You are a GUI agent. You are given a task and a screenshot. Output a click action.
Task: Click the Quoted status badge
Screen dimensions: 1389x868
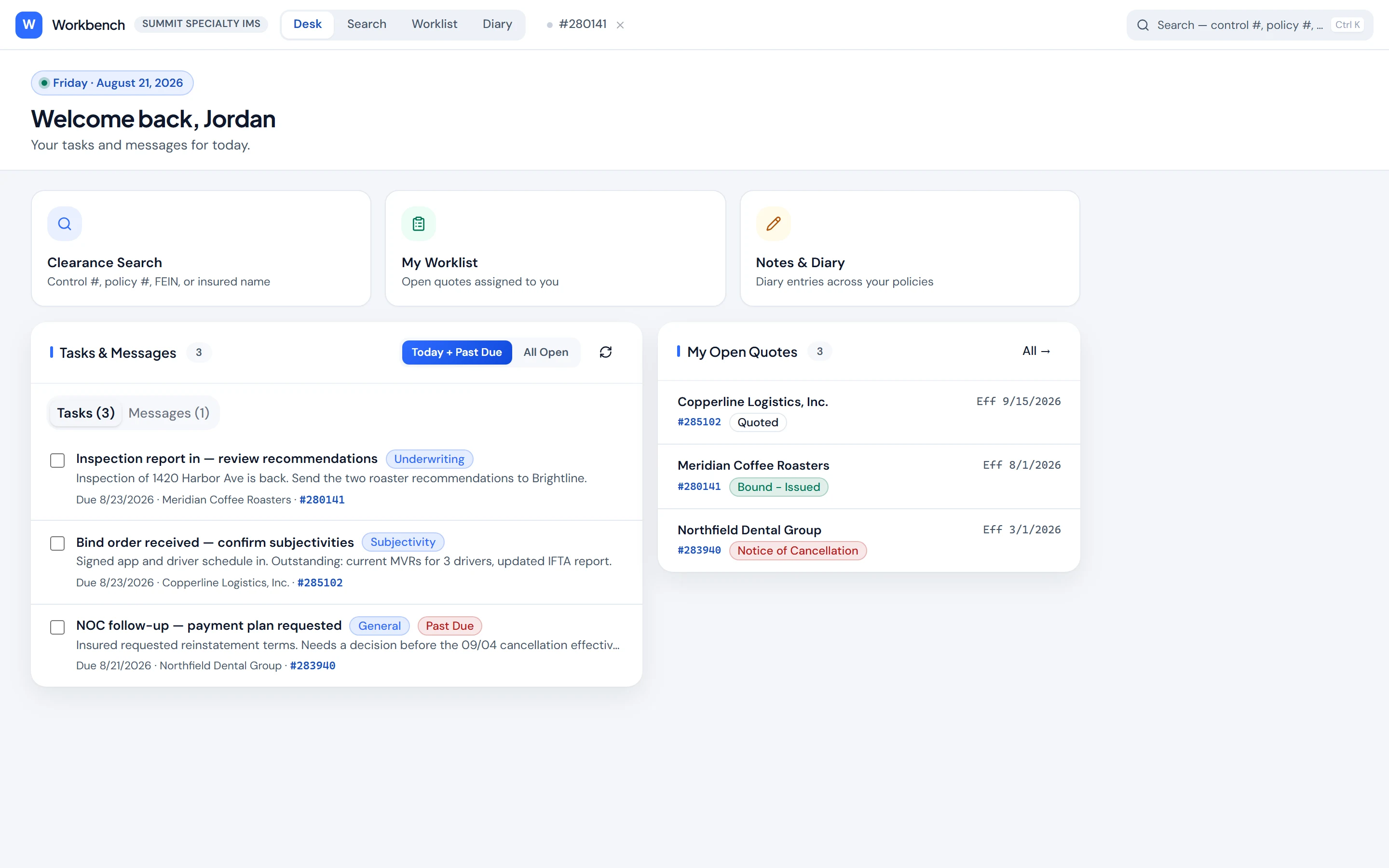tap(758, 422)
